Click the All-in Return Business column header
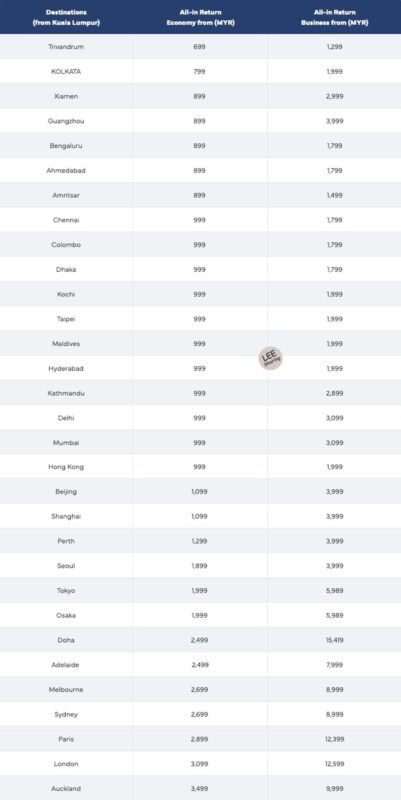The height and width of the screenshot is (800, 401). click(x=335, y=17)
